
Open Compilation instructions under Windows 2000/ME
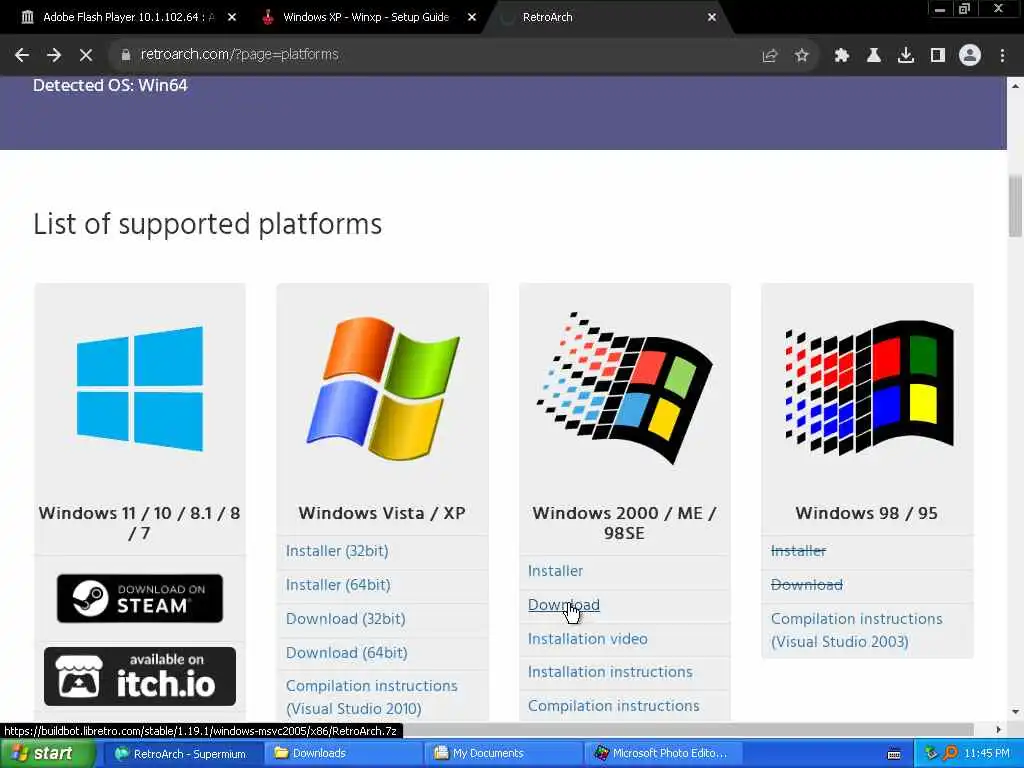[x=613, y=706]
